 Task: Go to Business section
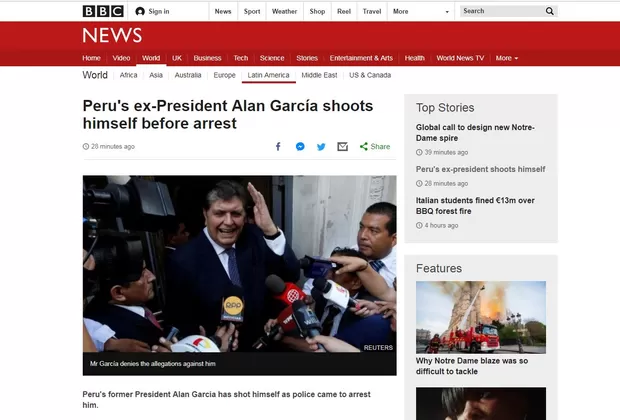pos(207,58)
